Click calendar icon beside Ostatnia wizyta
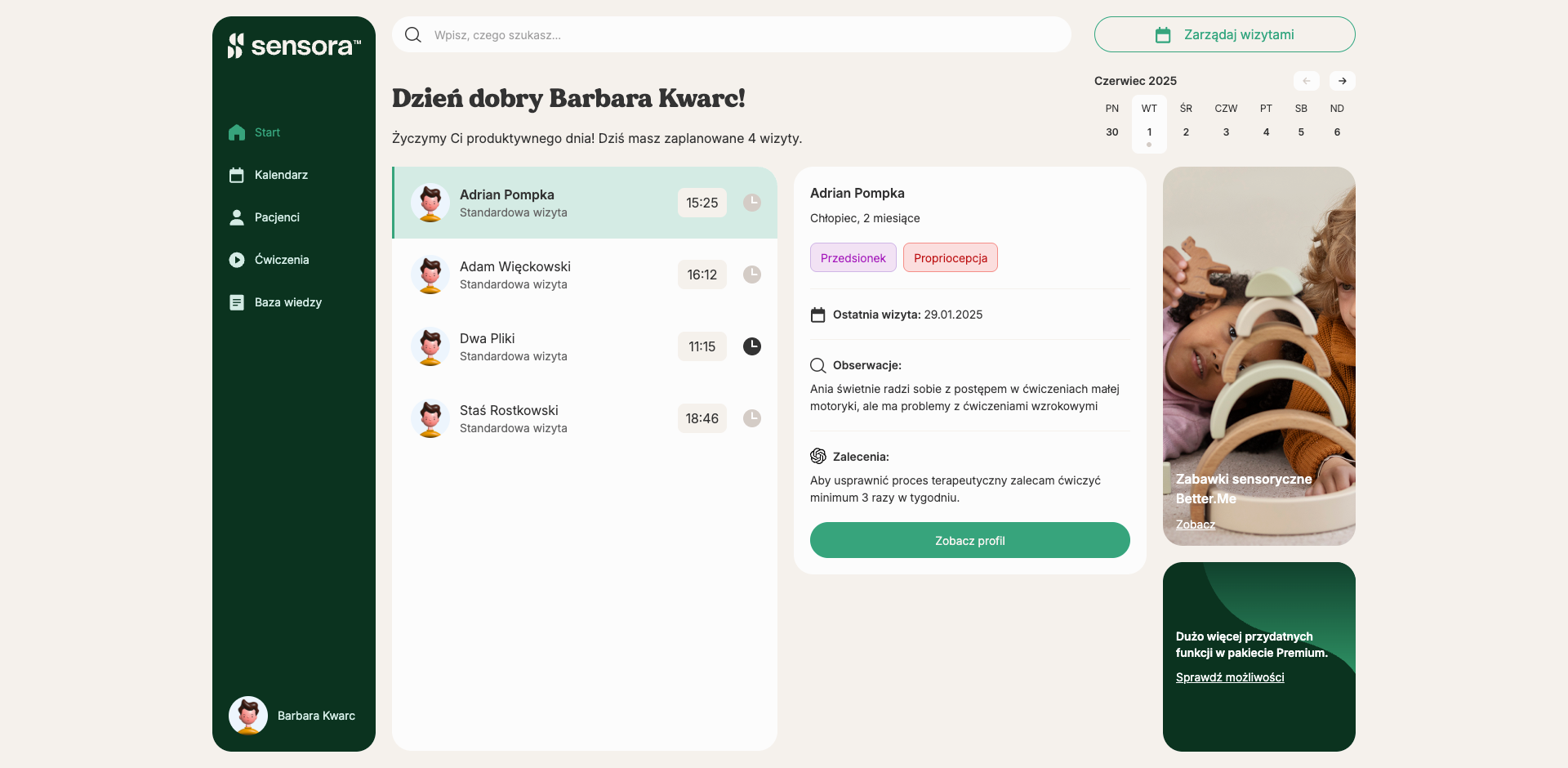Screen dimensions: 1568x768 [817, 315]
